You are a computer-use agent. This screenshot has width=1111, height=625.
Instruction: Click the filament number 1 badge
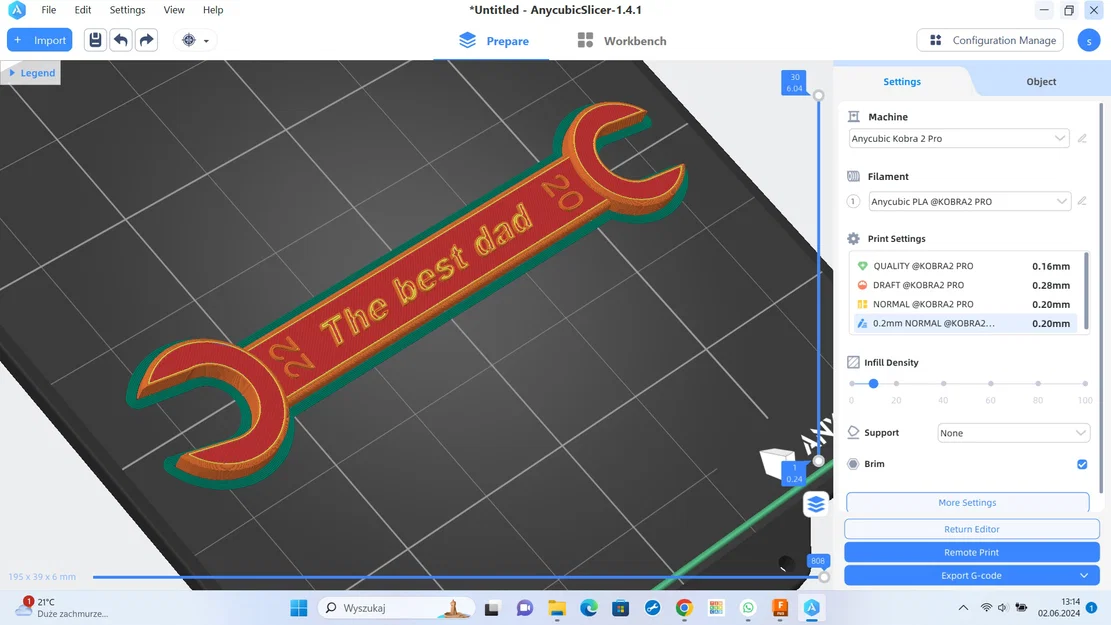click(853, 201)
